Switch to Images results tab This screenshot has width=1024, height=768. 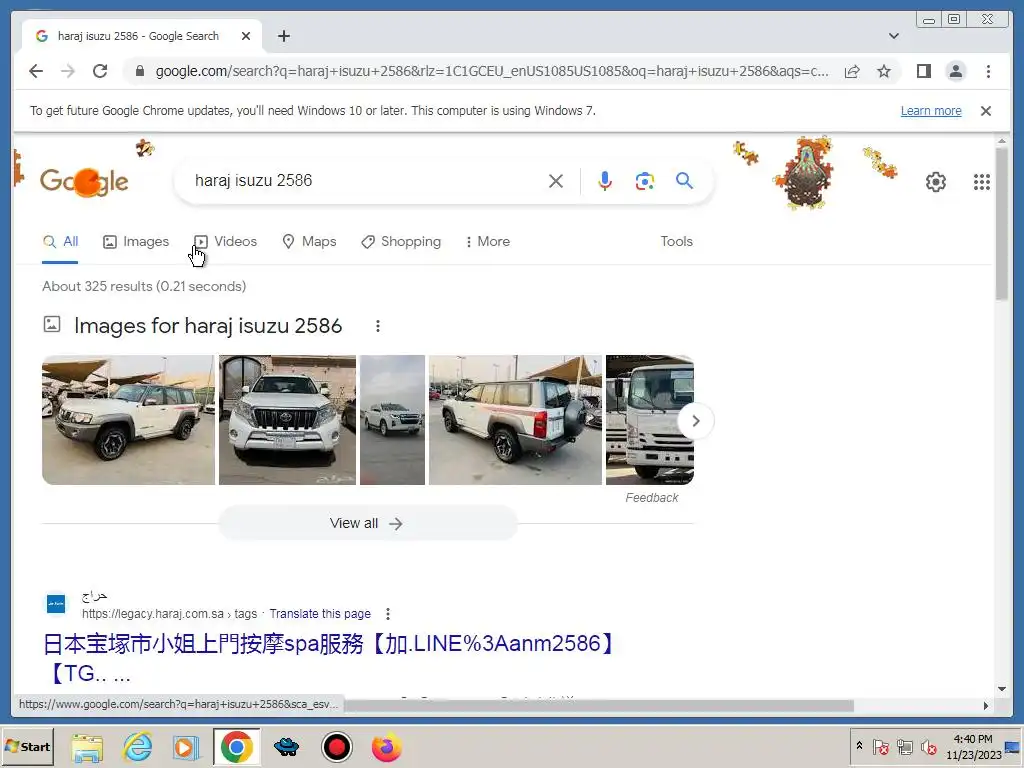tap(136, 242)
